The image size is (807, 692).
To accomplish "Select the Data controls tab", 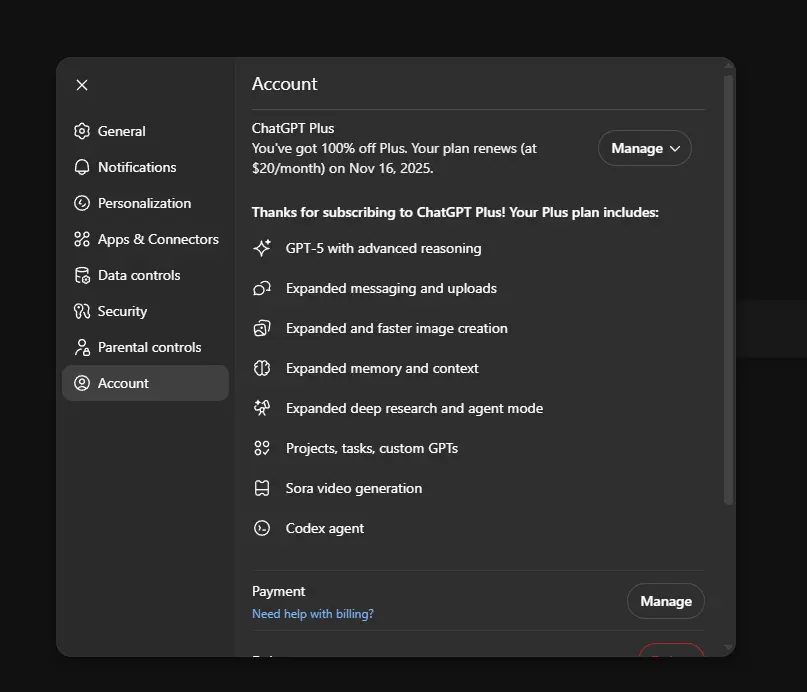I will click(x=145, y=275).
